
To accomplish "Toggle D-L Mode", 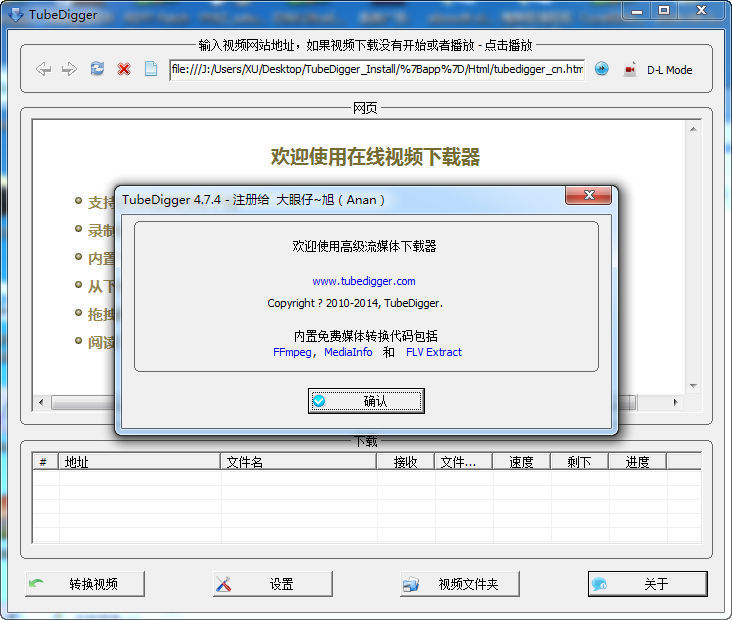I will [669, 70].
